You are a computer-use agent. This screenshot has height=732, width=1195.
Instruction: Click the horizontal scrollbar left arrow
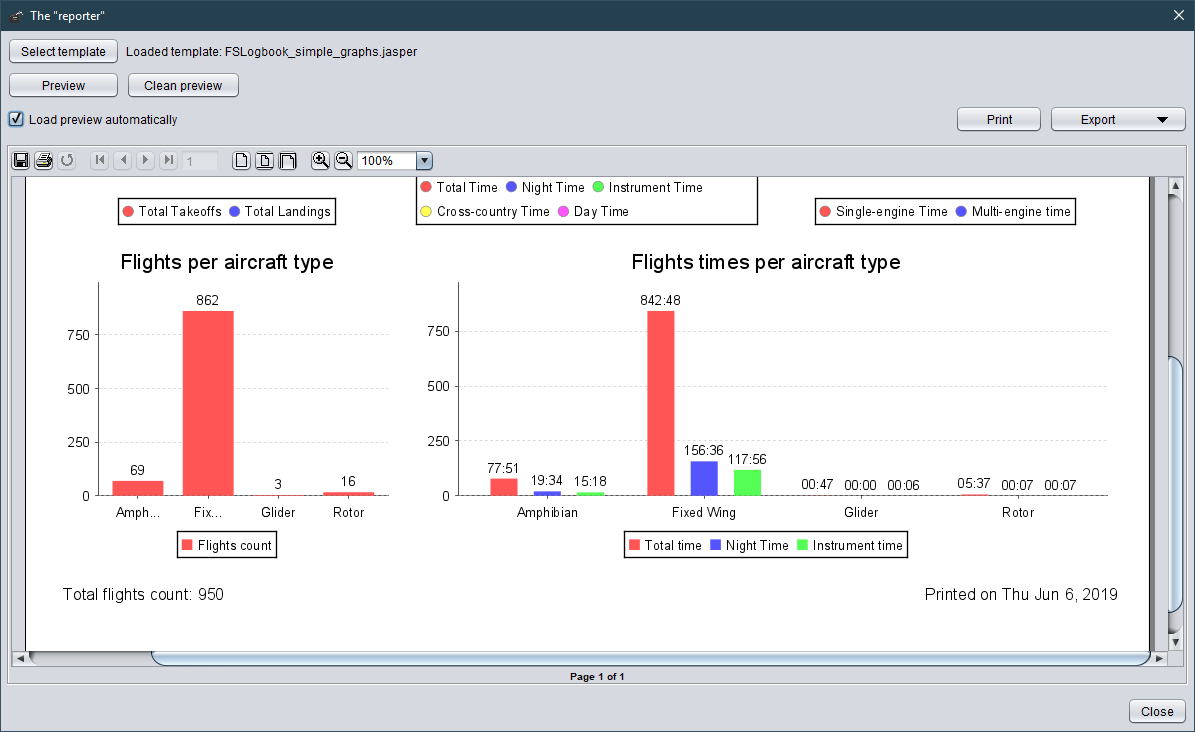(x=20, y=658)
